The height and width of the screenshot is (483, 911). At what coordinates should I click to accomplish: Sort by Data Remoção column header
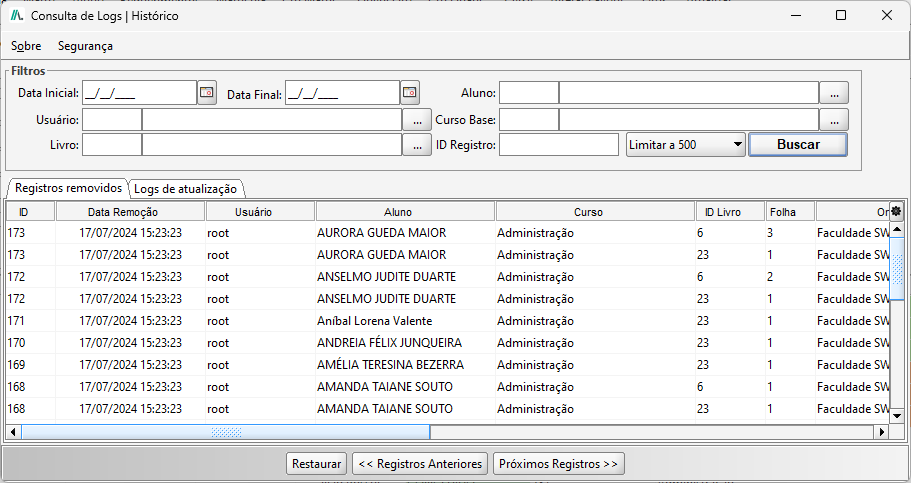(x=130, y=212)
